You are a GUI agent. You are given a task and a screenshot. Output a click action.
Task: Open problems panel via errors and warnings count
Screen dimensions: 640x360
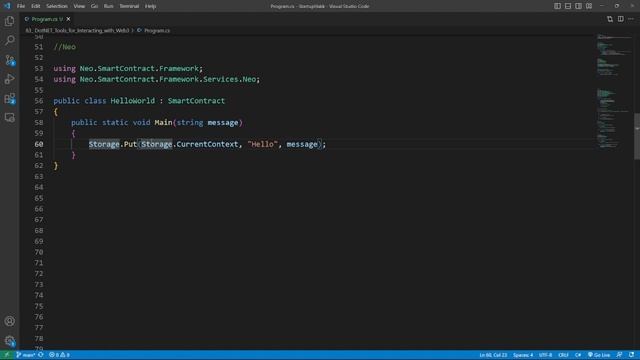(59, 355)
